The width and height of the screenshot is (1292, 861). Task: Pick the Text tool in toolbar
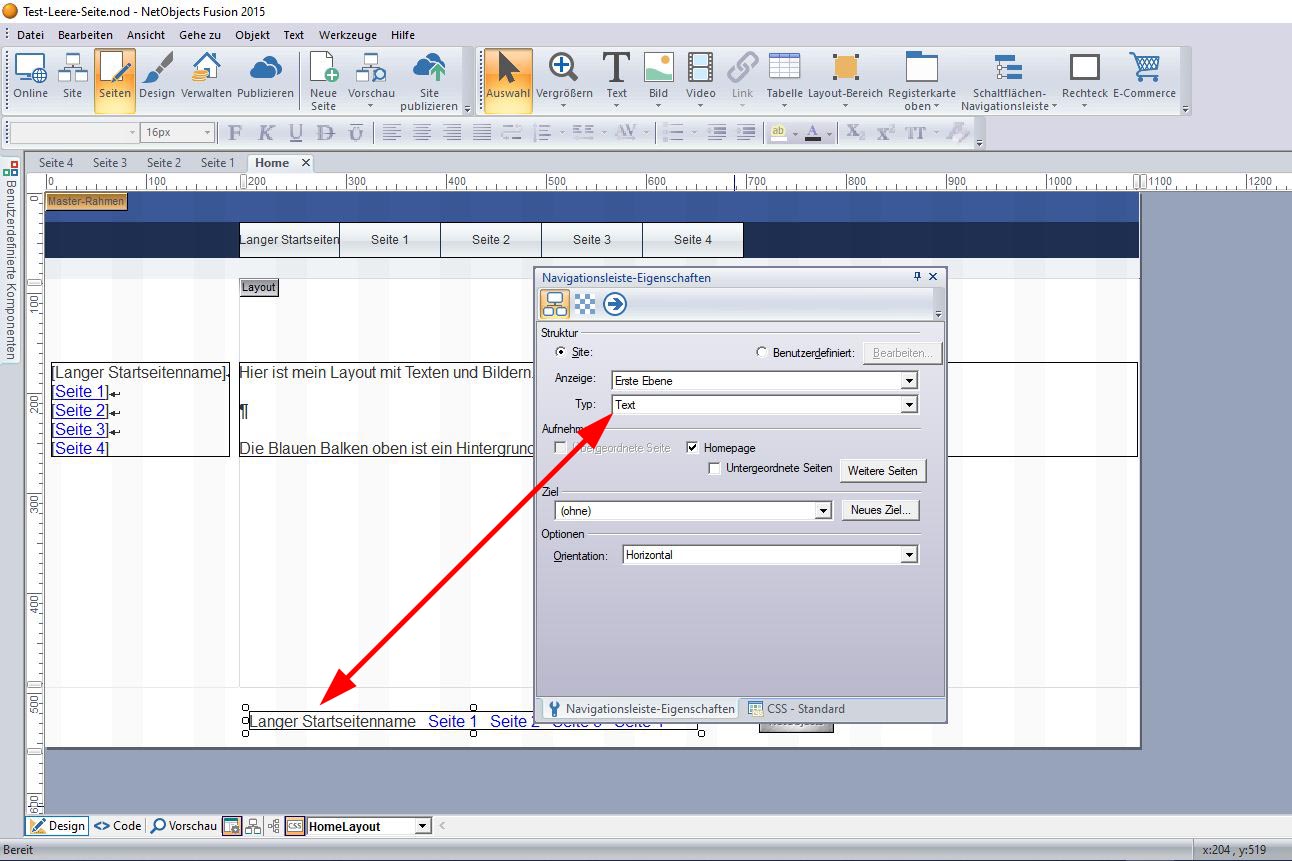pyautogui.click(x=616, y=76)
